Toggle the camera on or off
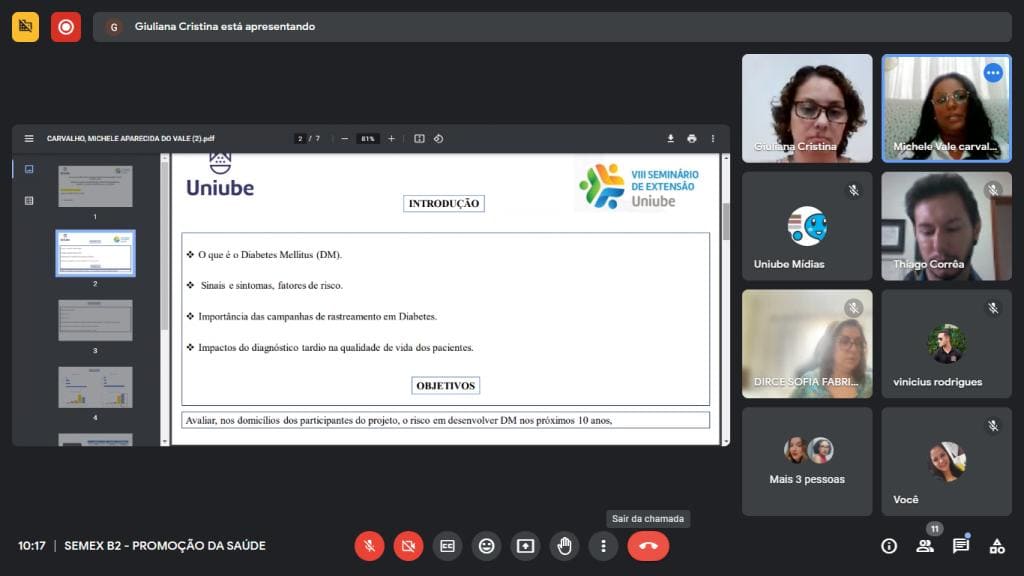Screen dimensions: 1024x576 pyautogui.click(x=408, y=546)
